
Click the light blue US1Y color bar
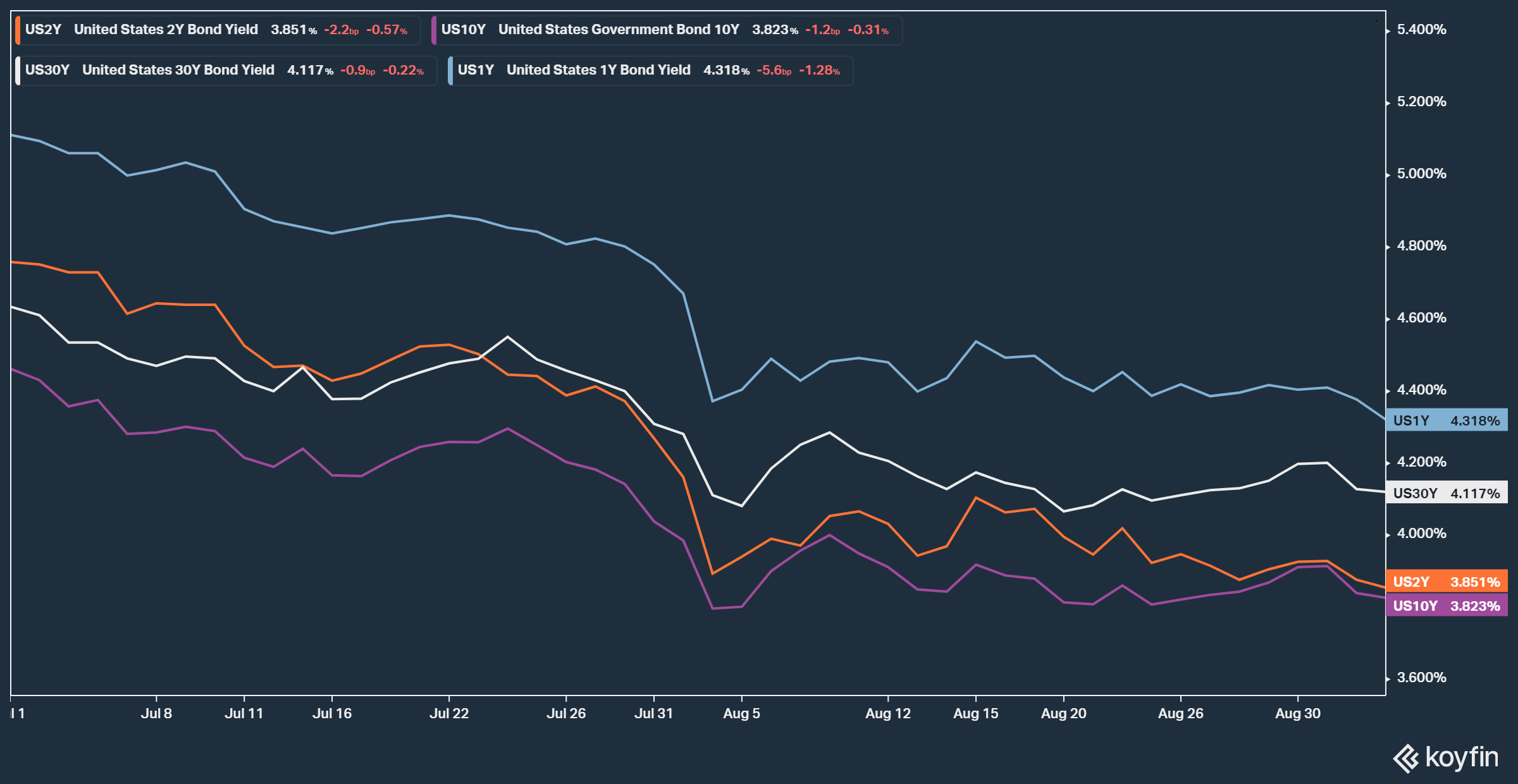[450, 71]
